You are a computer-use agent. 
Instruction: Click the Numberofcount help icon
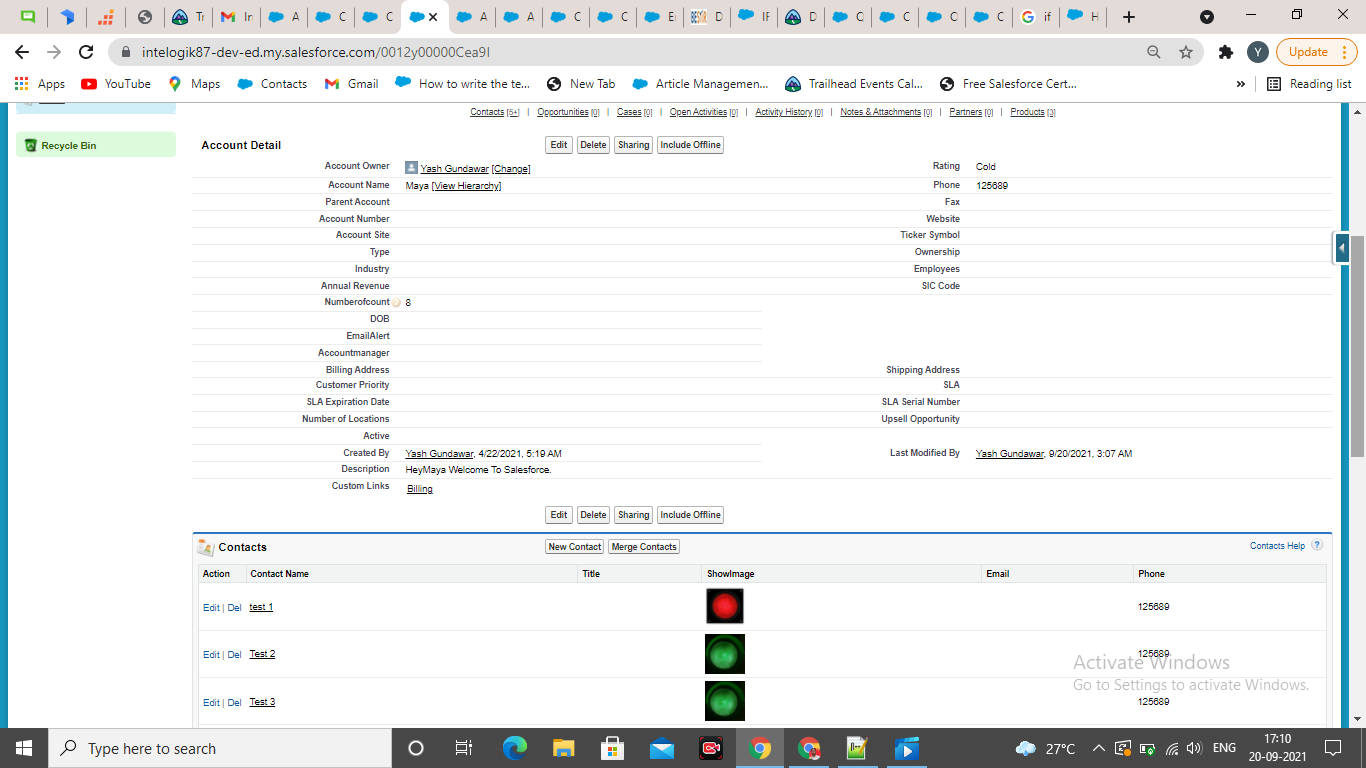click(x=396, y=303)
